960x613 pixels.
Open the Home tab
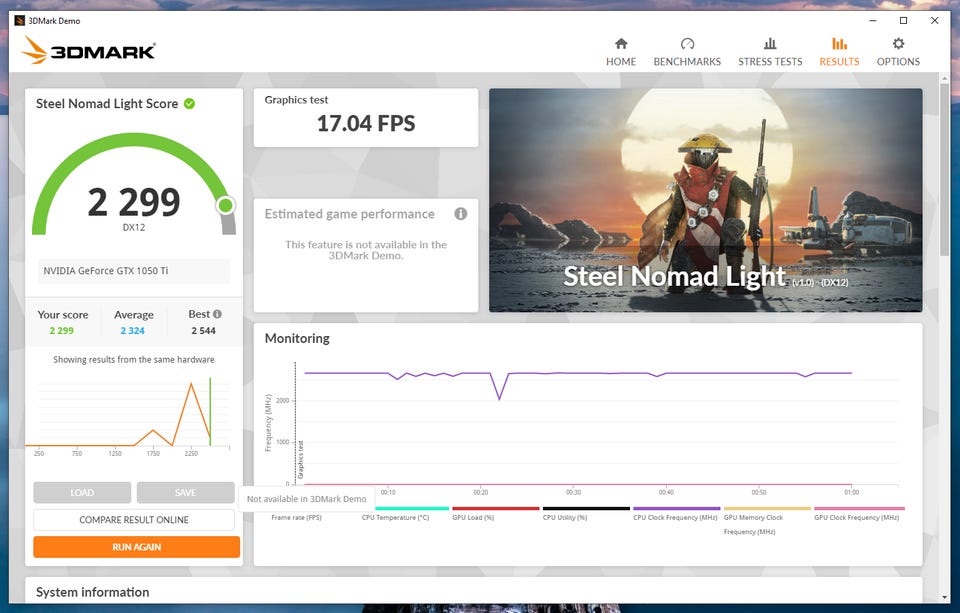(621, 52)
